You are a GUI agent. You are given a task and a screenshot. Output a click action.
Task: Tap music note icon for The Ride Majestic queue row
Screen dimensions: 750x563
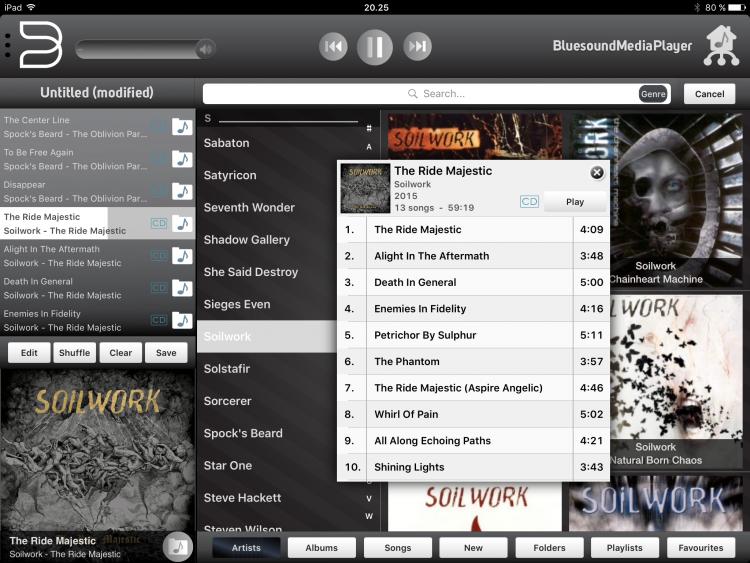[x=182, y=223]
